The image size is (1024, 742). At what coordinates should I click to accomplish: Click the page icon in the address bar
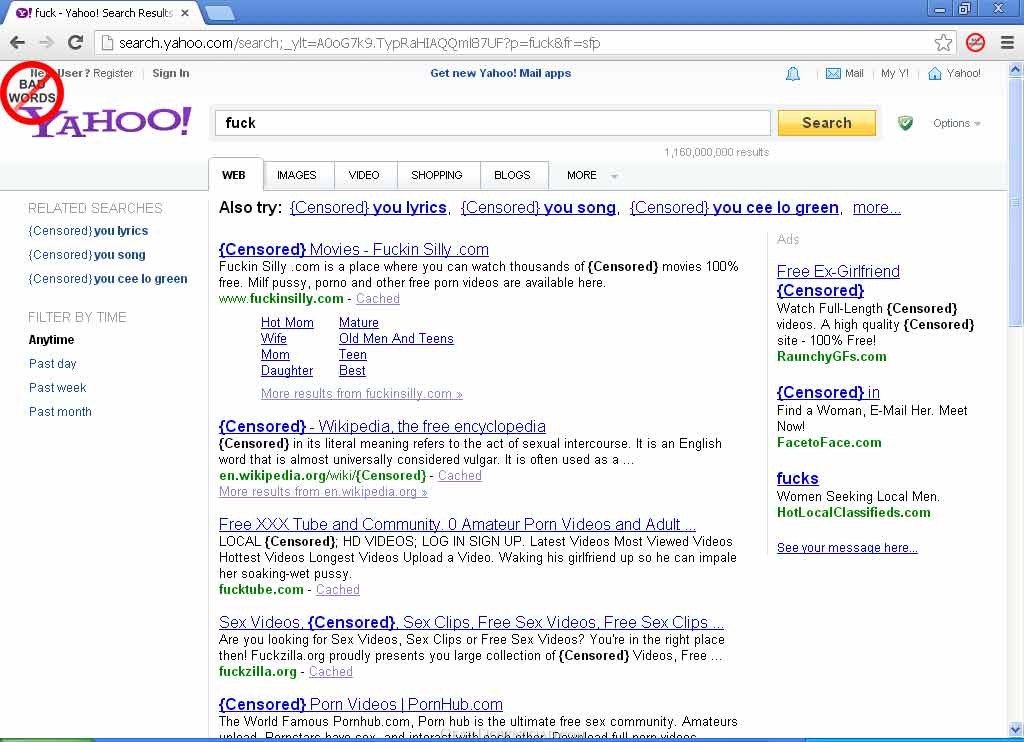[x=106, y=43]
